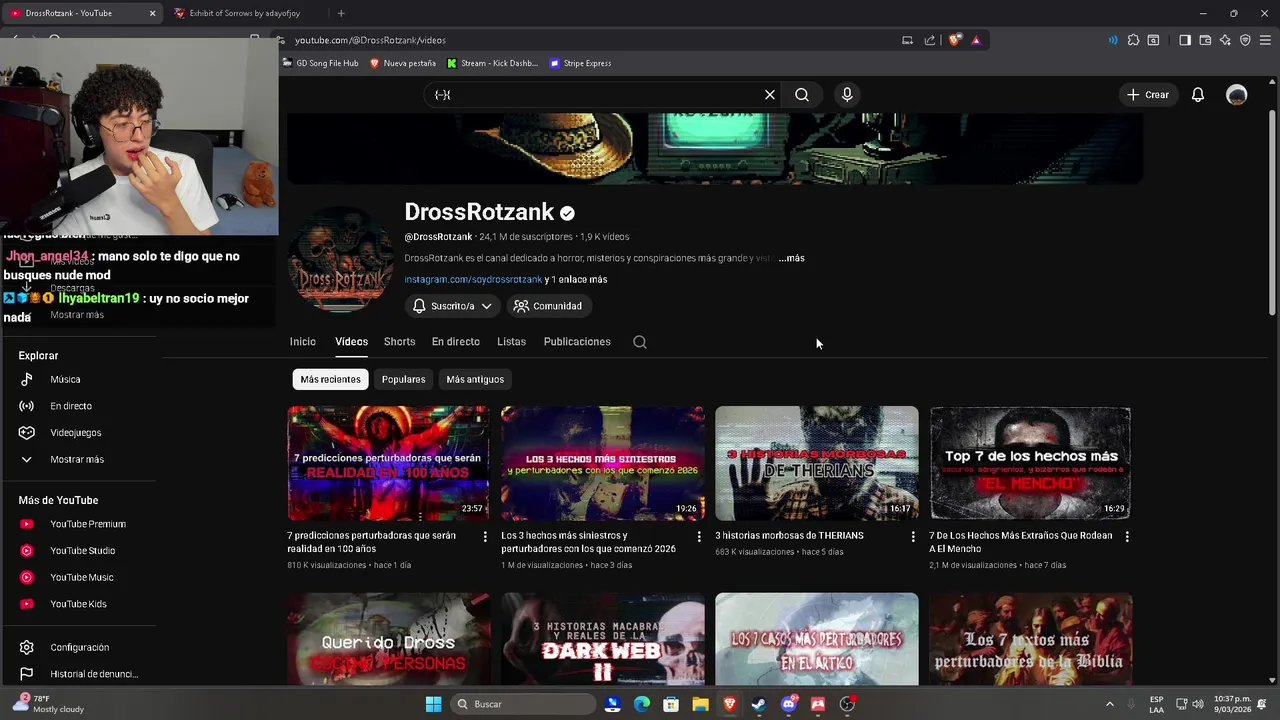This screenshot has width=1280, height=720.
Task: Switch to the Publicaciones channel tab
Action: pos(577,342)
